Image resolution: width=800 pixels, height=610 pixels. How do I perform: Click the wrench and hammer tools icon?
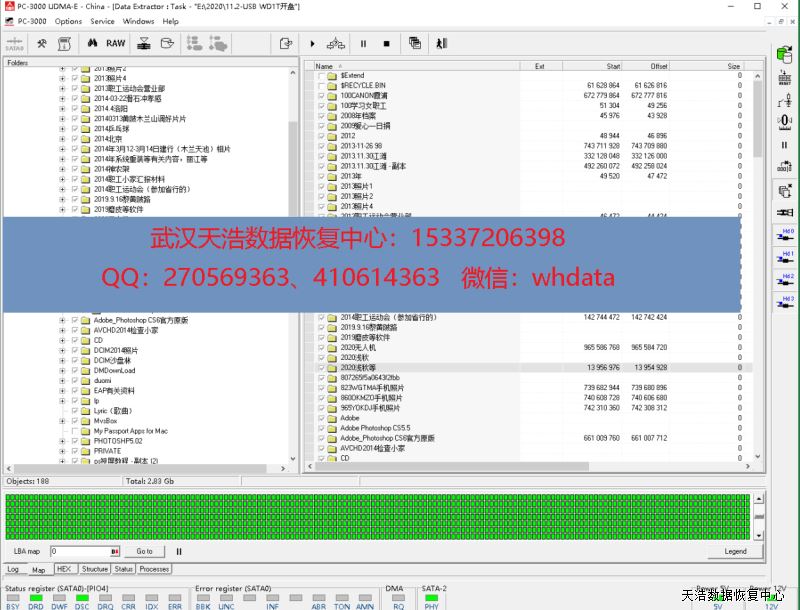(42, 43)
